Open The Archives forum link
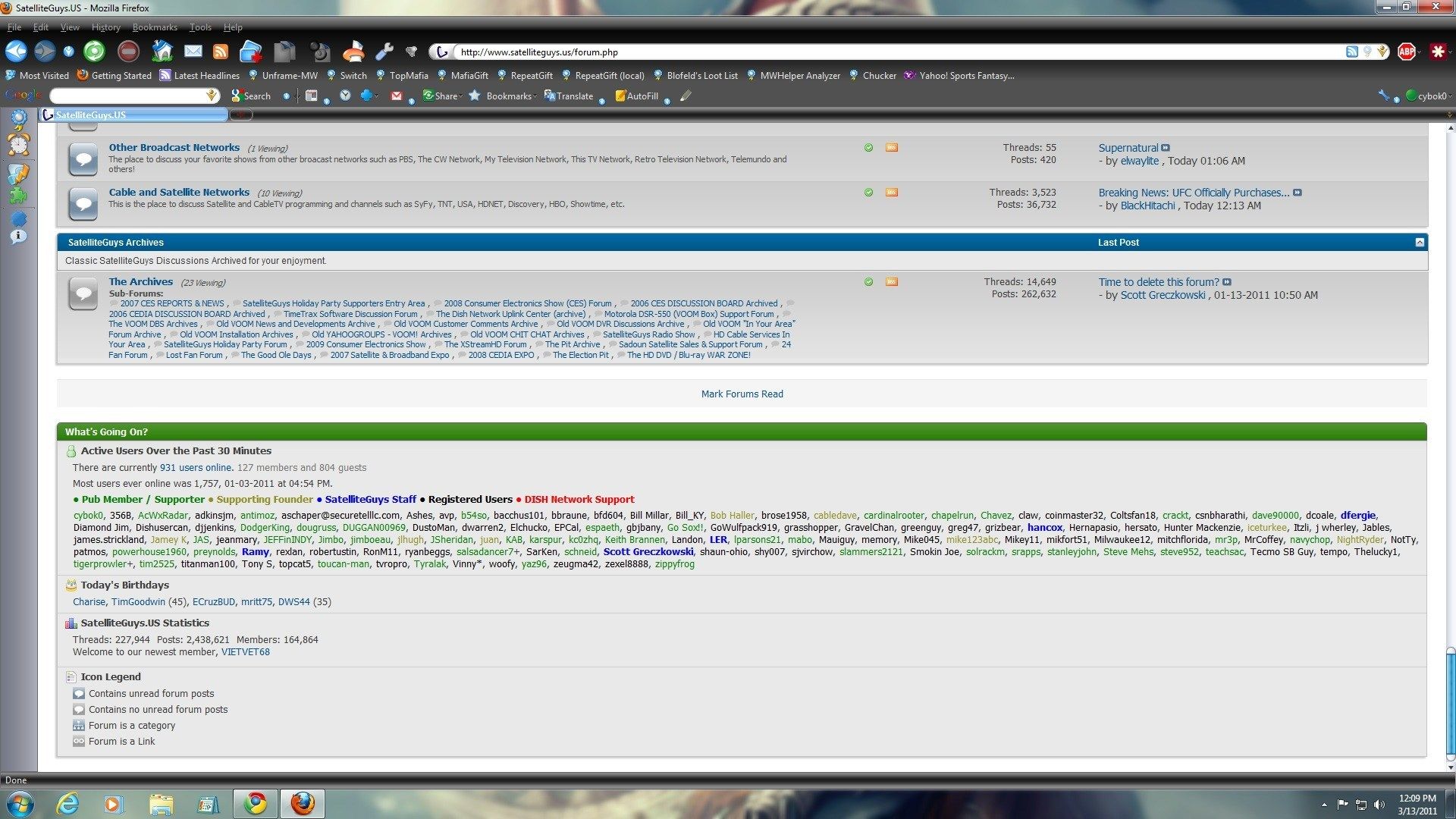The width and height of the screenshot is (1456, 819). click(140, 281)
